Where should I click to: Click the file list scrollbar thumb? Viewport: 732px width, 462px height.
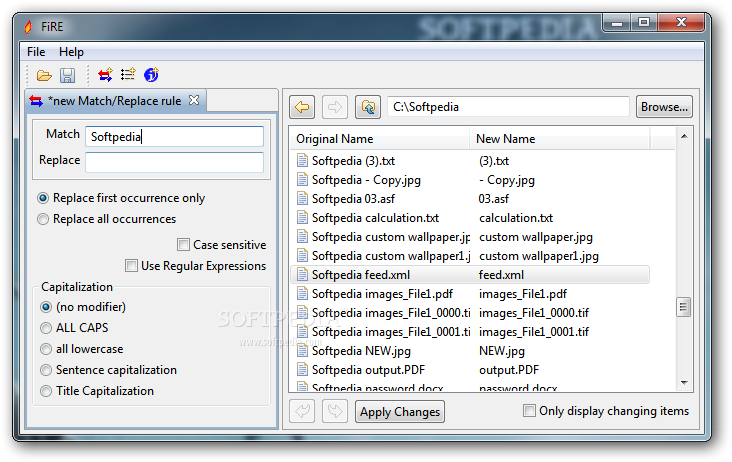pyautogui.click(x=683, y=307)
